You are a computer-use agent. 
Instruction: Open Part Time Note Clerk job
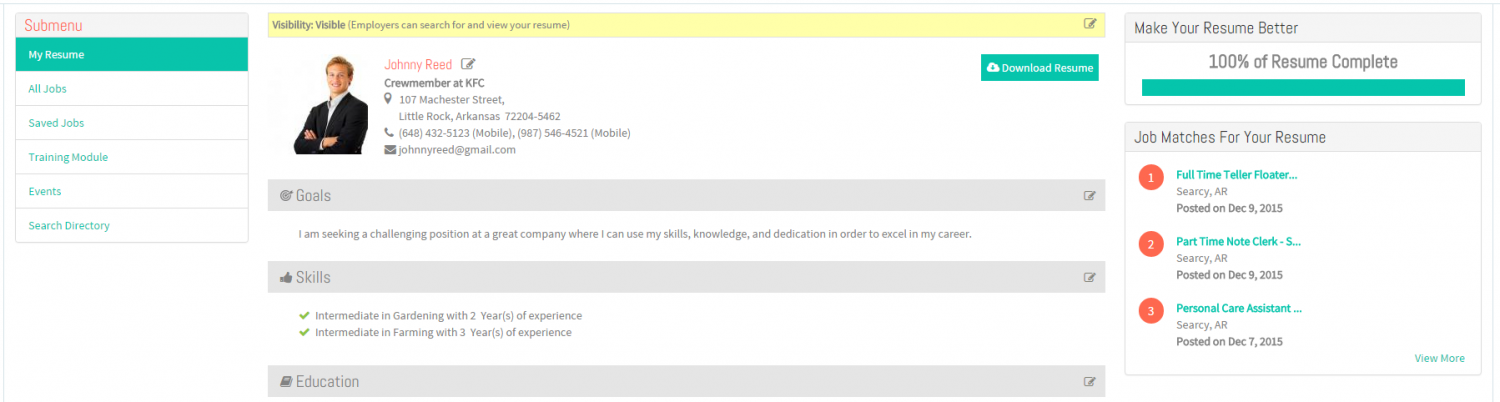pyautogui.click(x=1238, y=242)
